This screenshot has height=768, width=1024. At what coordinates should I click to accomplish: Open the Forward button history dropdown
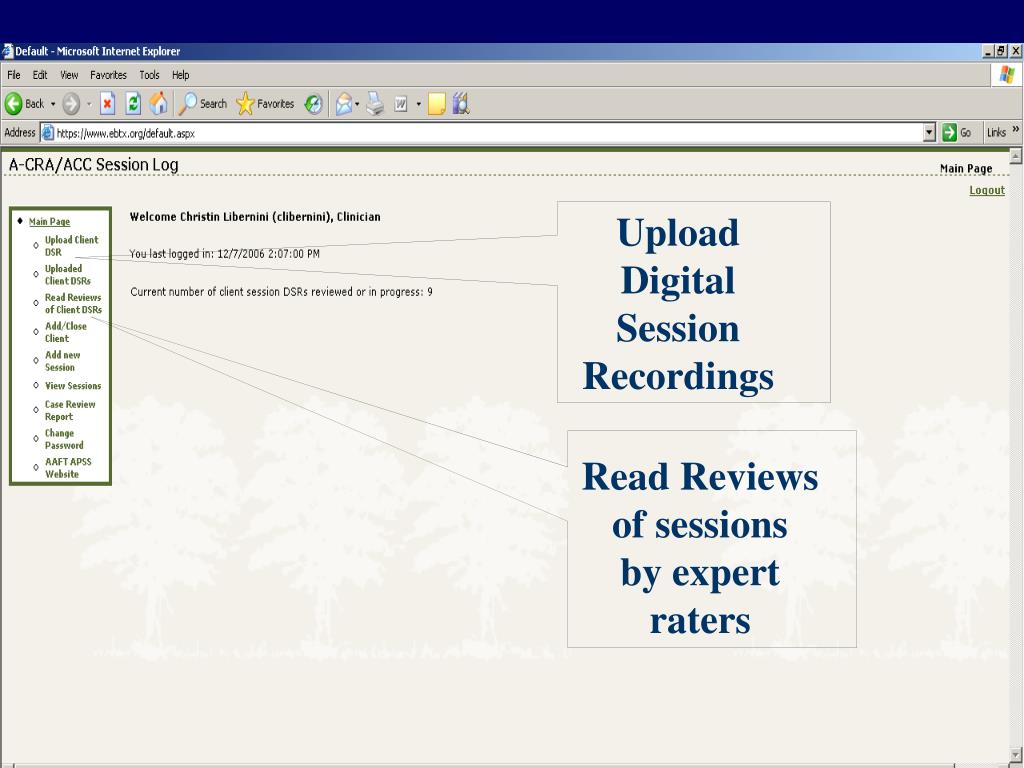[x=89, y=104]
